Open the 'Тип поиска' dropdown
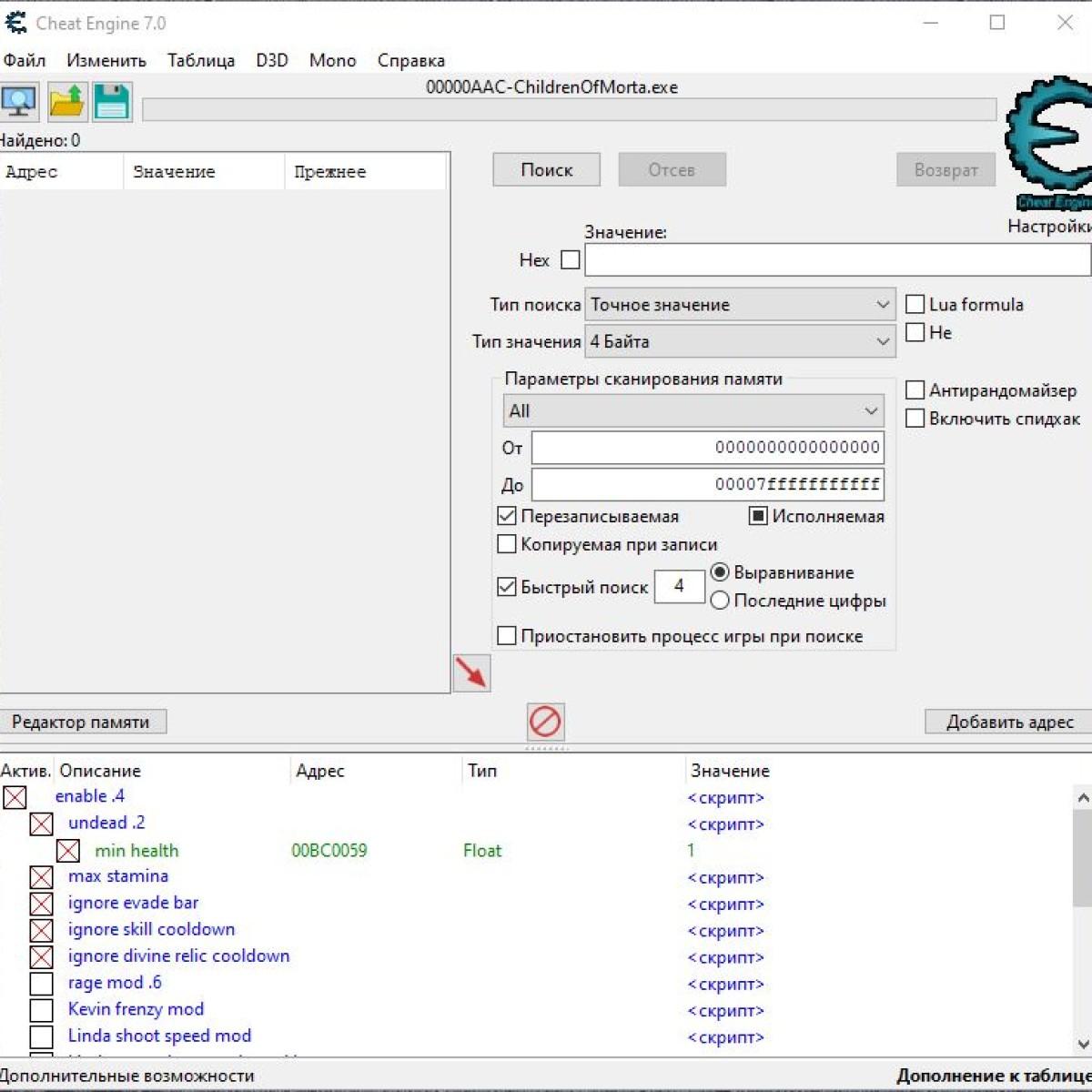Viewport: 1092px width, 1092px height. coord(739,305)
